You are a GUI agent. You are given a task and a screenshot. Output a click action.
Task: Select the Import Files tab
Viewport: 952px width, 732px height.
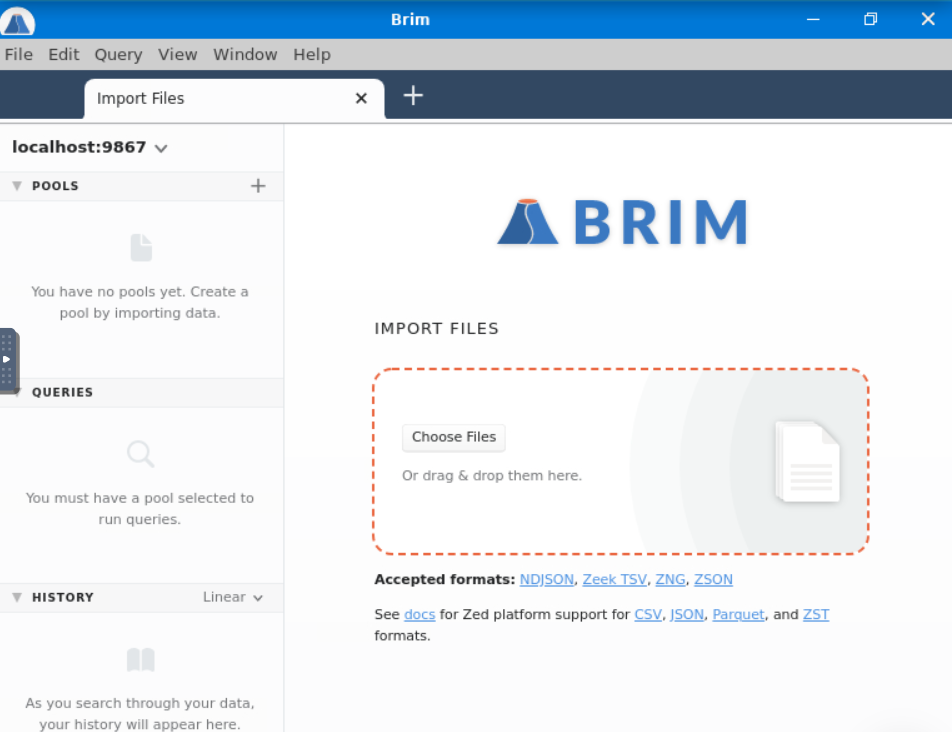point(234,98)
